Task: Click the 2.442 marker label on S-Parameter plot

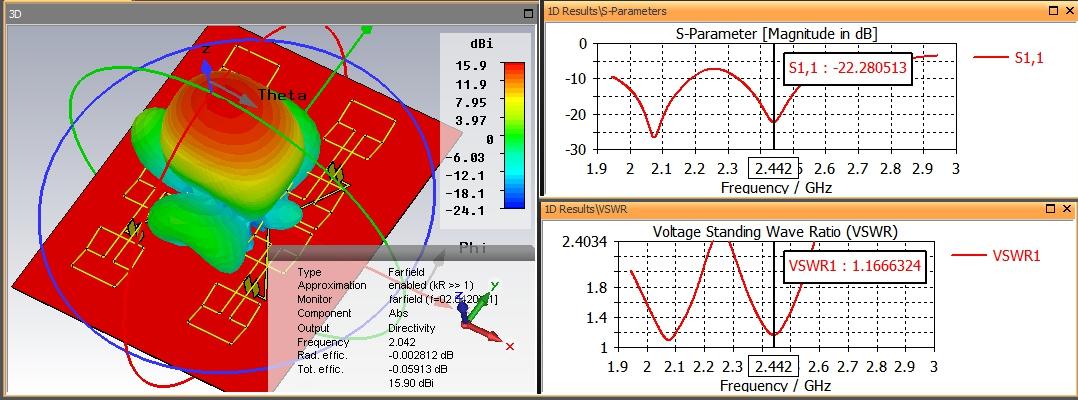Action: click(773, 168)
